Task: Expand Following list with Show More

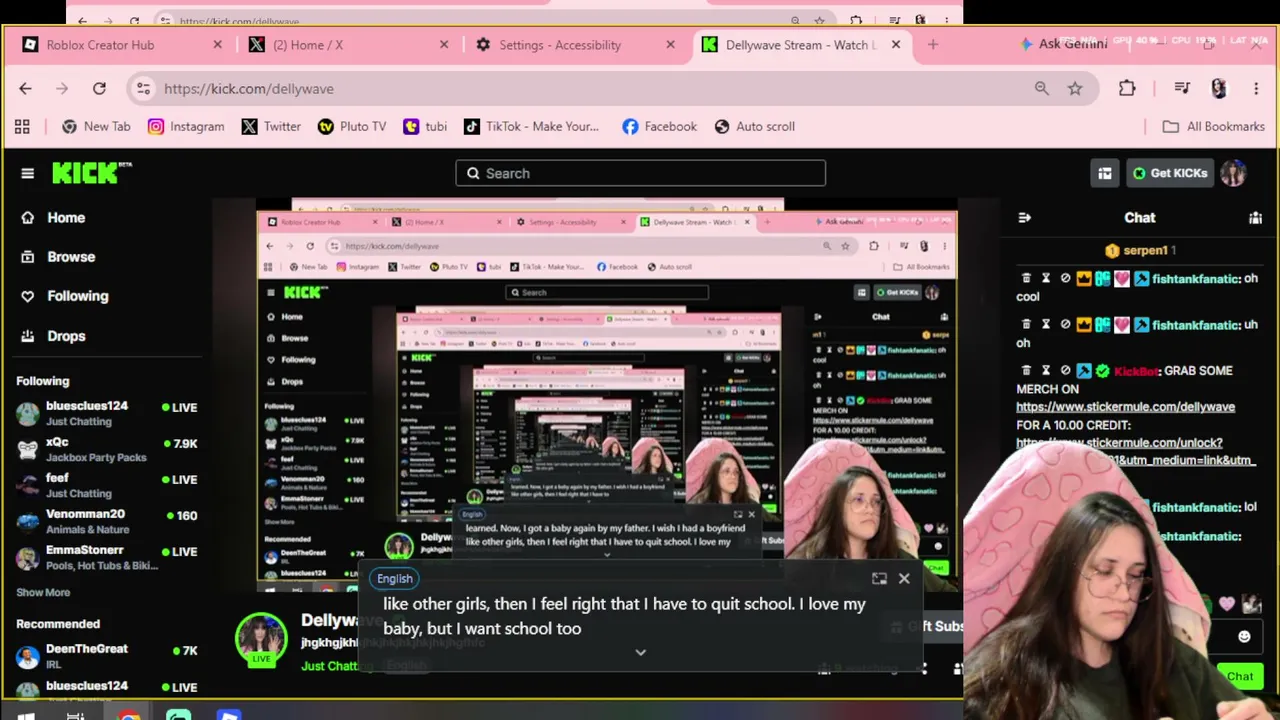Action: [x=43, y=592]
